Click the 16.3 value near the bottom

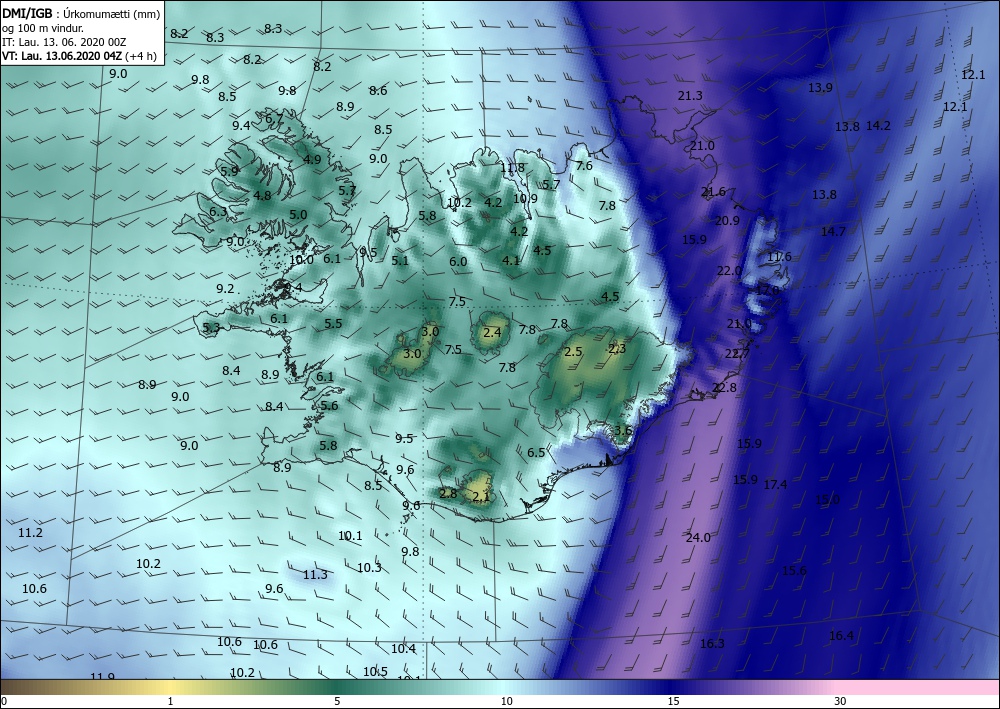click(x=712, y=643)
